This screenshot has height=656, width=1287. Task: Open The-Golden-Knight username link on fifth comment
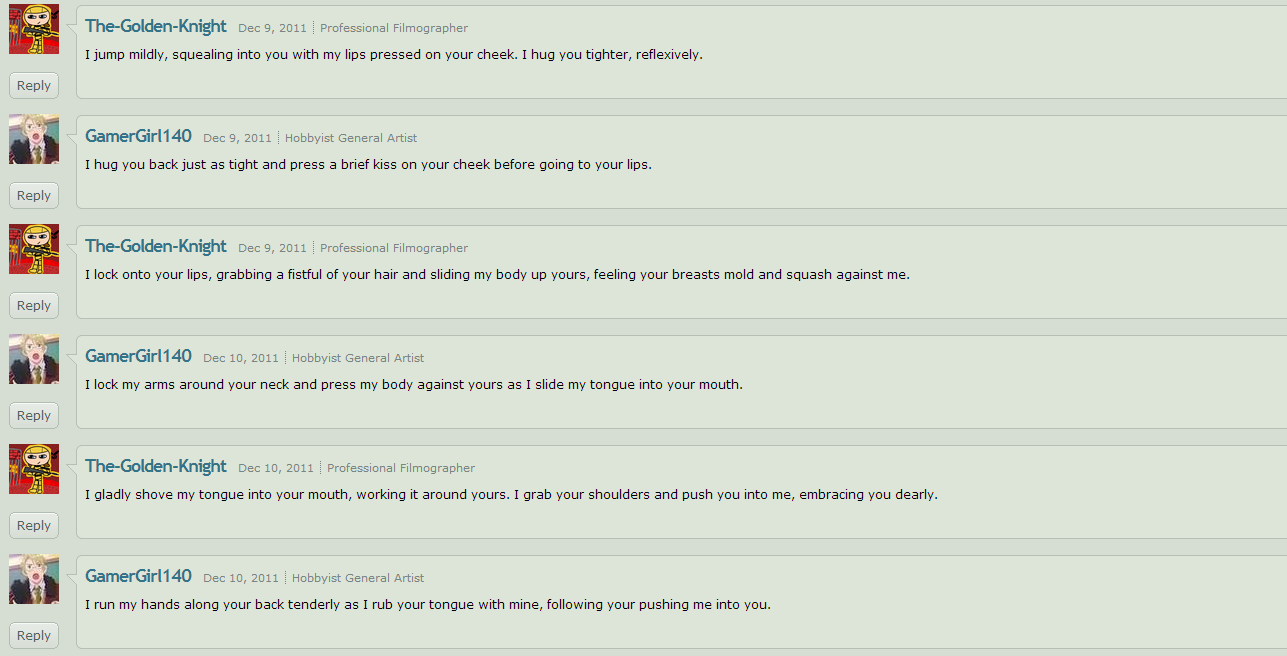coord(156,466)
